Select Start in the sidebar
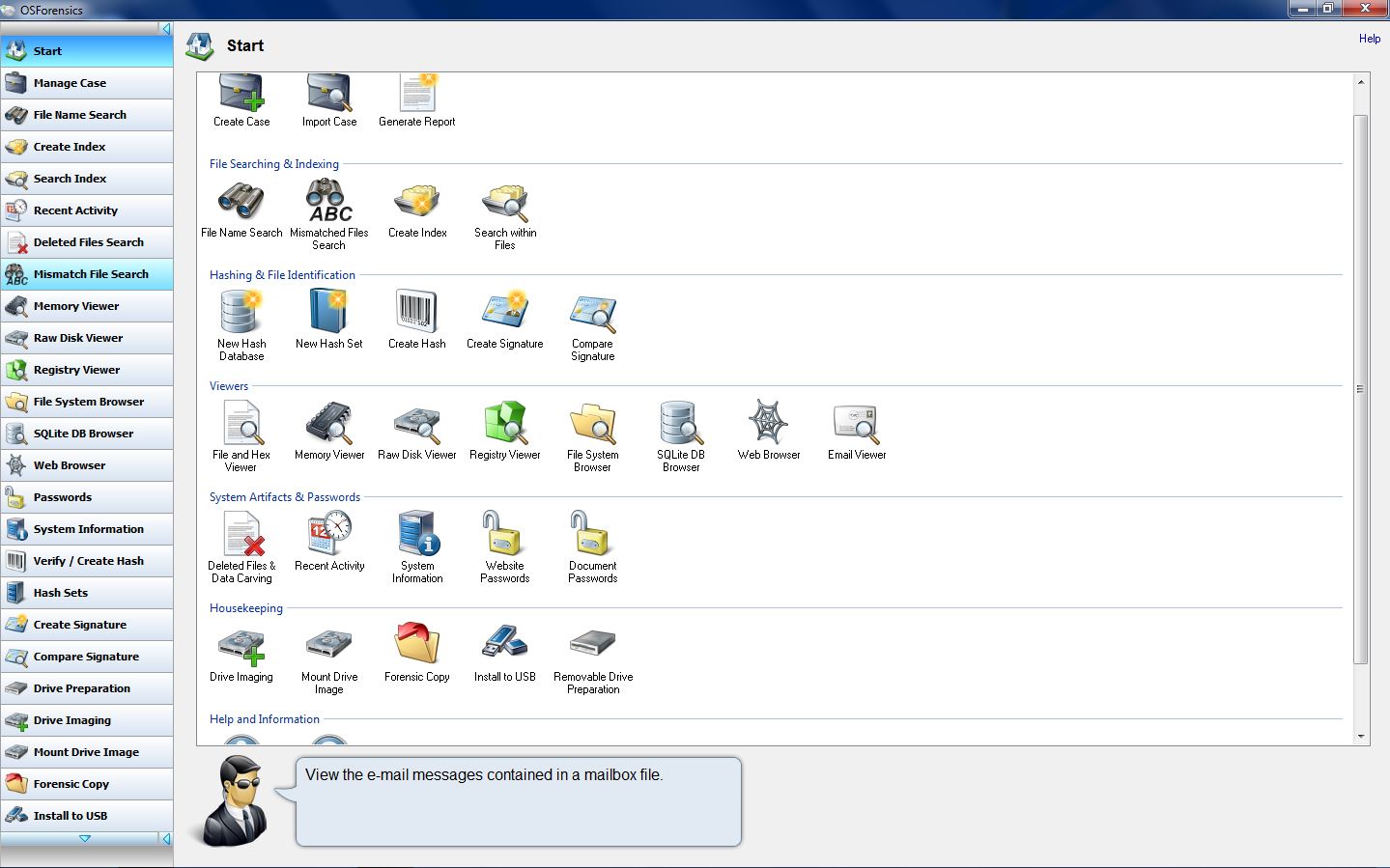 (87, 51)
